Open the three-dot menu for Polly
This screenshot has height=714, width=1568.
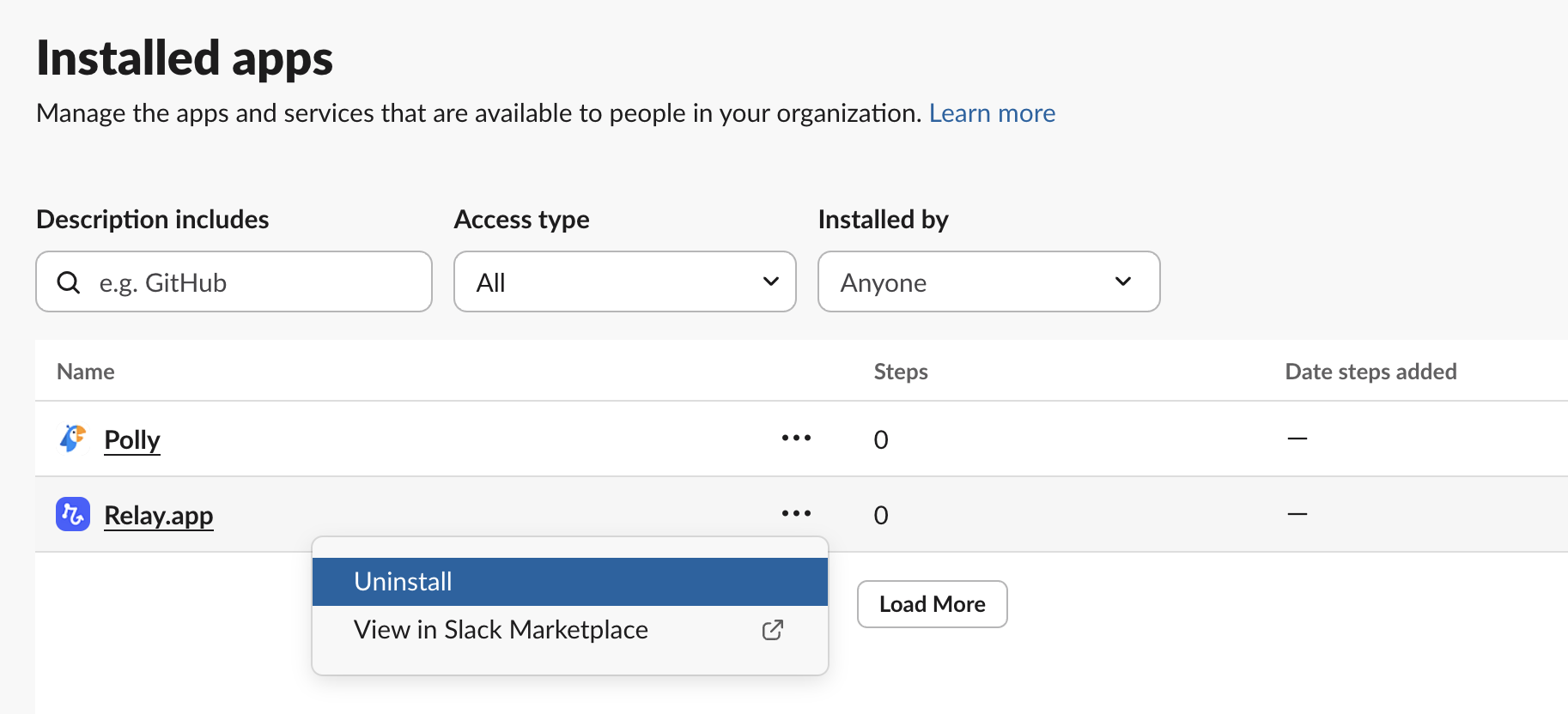point(796,438)
